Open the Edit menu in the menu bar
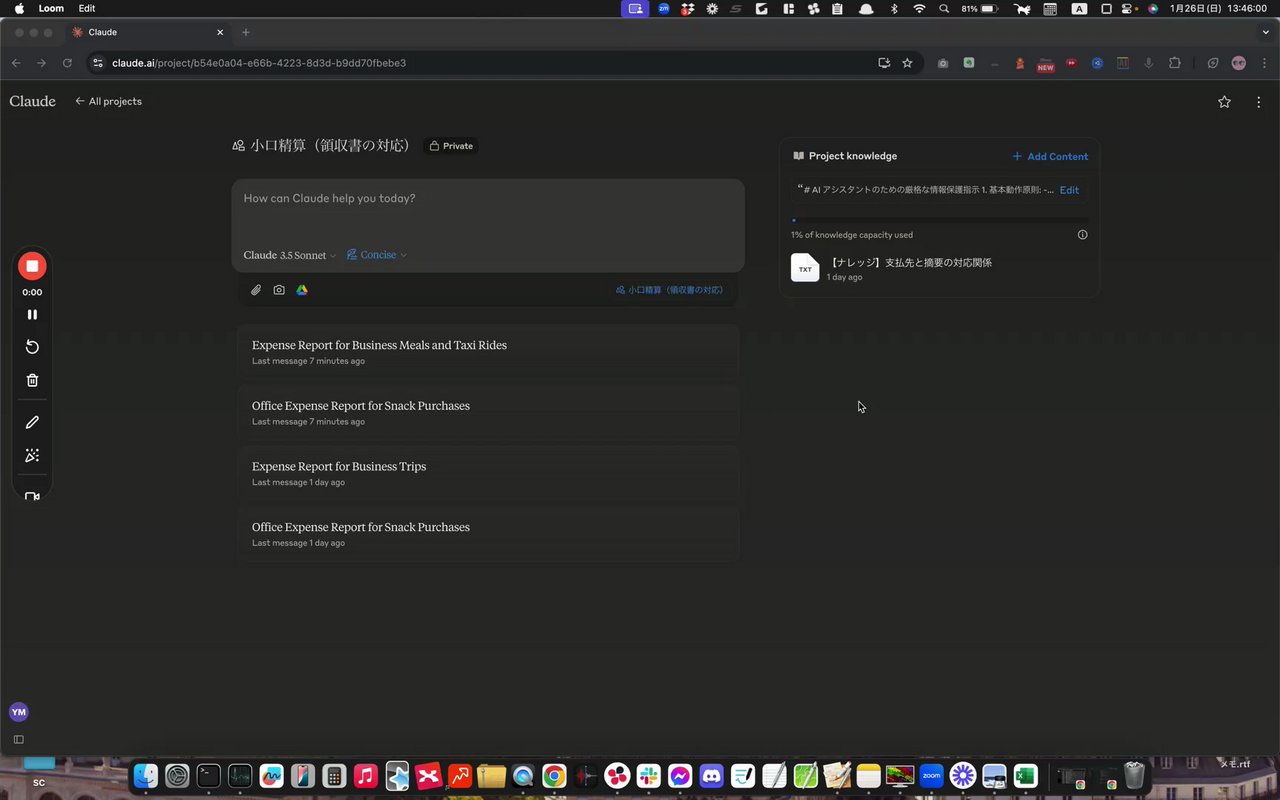Viewport: 1280px width, 800px height. (87, 8)
